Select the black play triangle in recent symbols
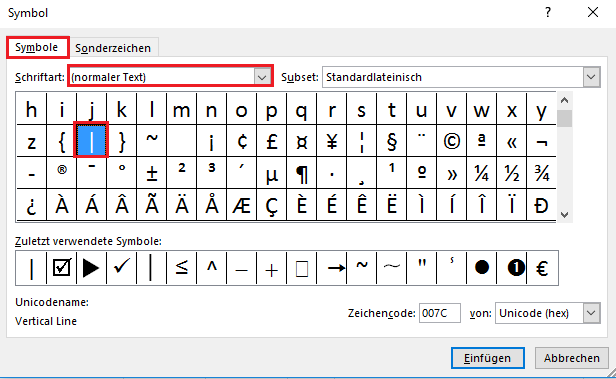The height and width of the screenshot is (379, 616). (91, 268)
